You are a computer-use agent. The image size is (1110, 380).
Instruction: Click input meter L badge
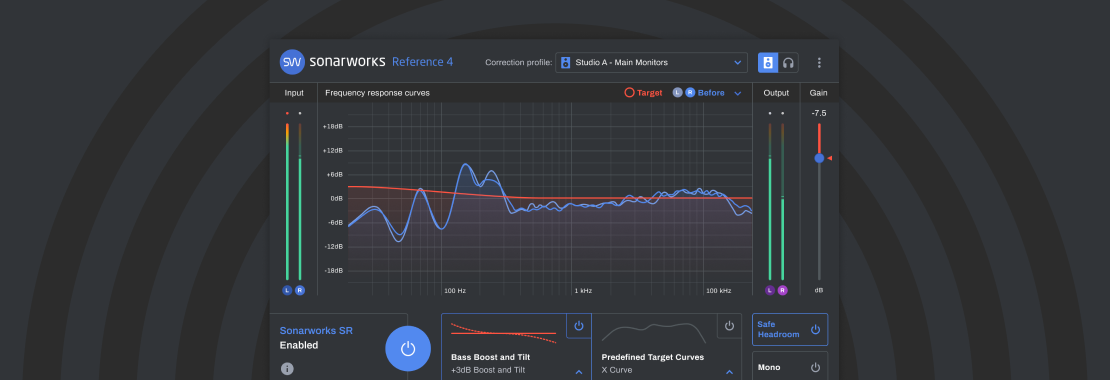point(287,290)
